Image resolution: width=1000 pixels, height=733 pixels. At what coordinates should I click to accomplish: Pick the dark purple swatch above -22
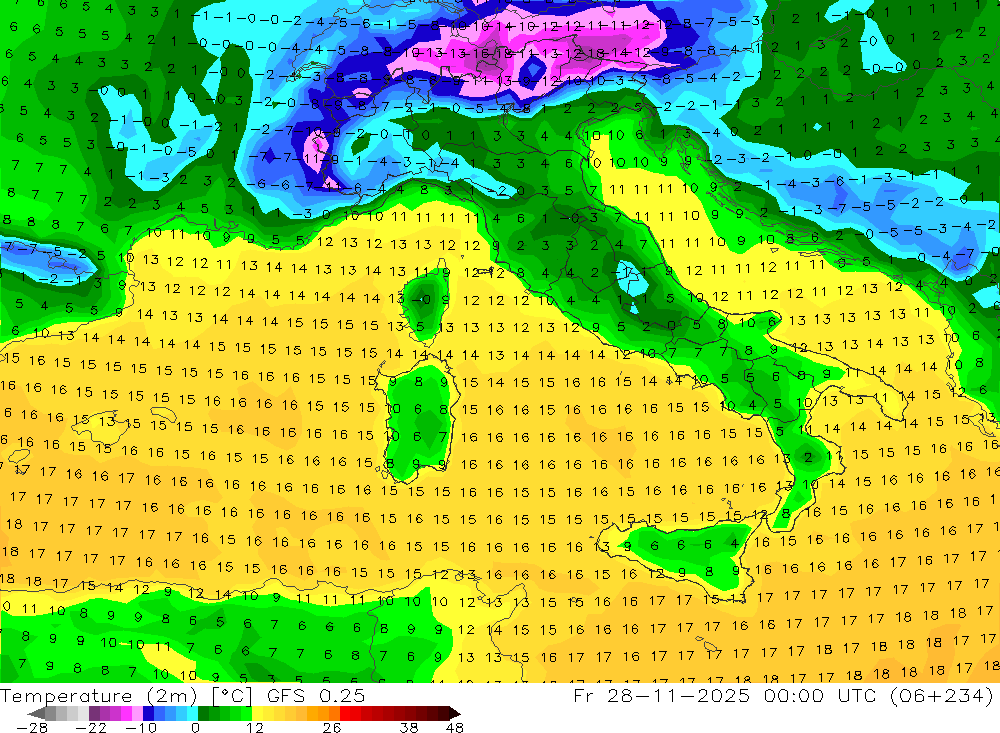(x=94, y=713)
